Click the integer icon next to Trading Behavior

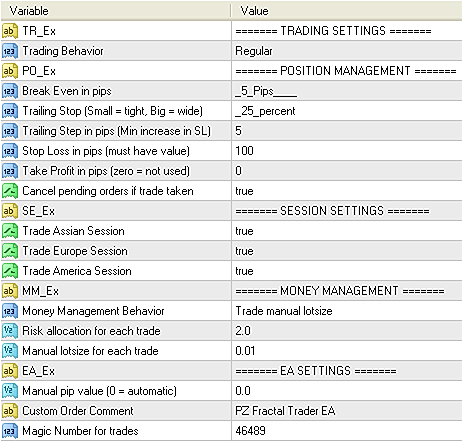click(x=10, y=51)
